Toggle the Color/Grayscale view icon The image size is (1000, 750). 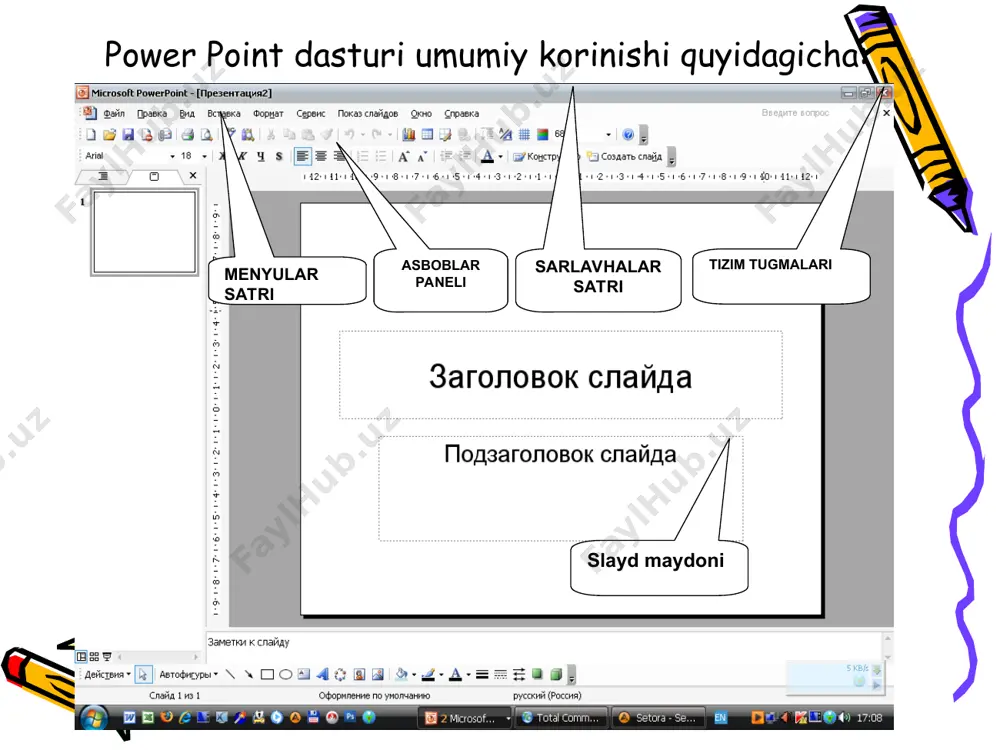(543, 135)
